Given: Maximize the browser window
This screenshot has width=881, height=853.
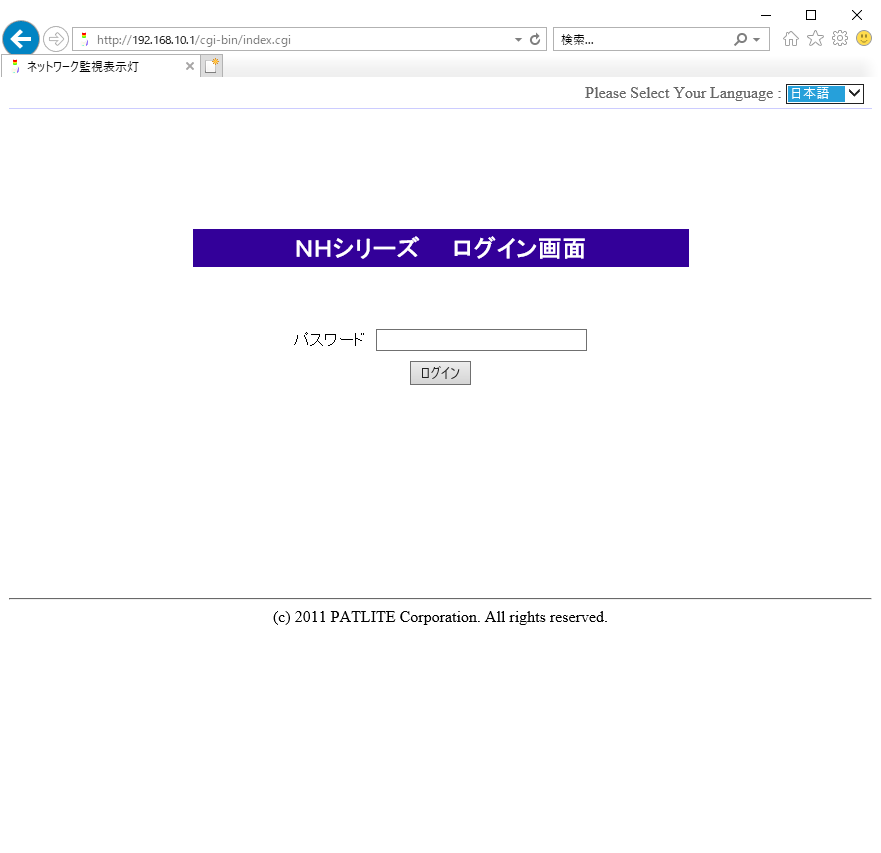Looking at the screenshot, I should click(811, 15).
